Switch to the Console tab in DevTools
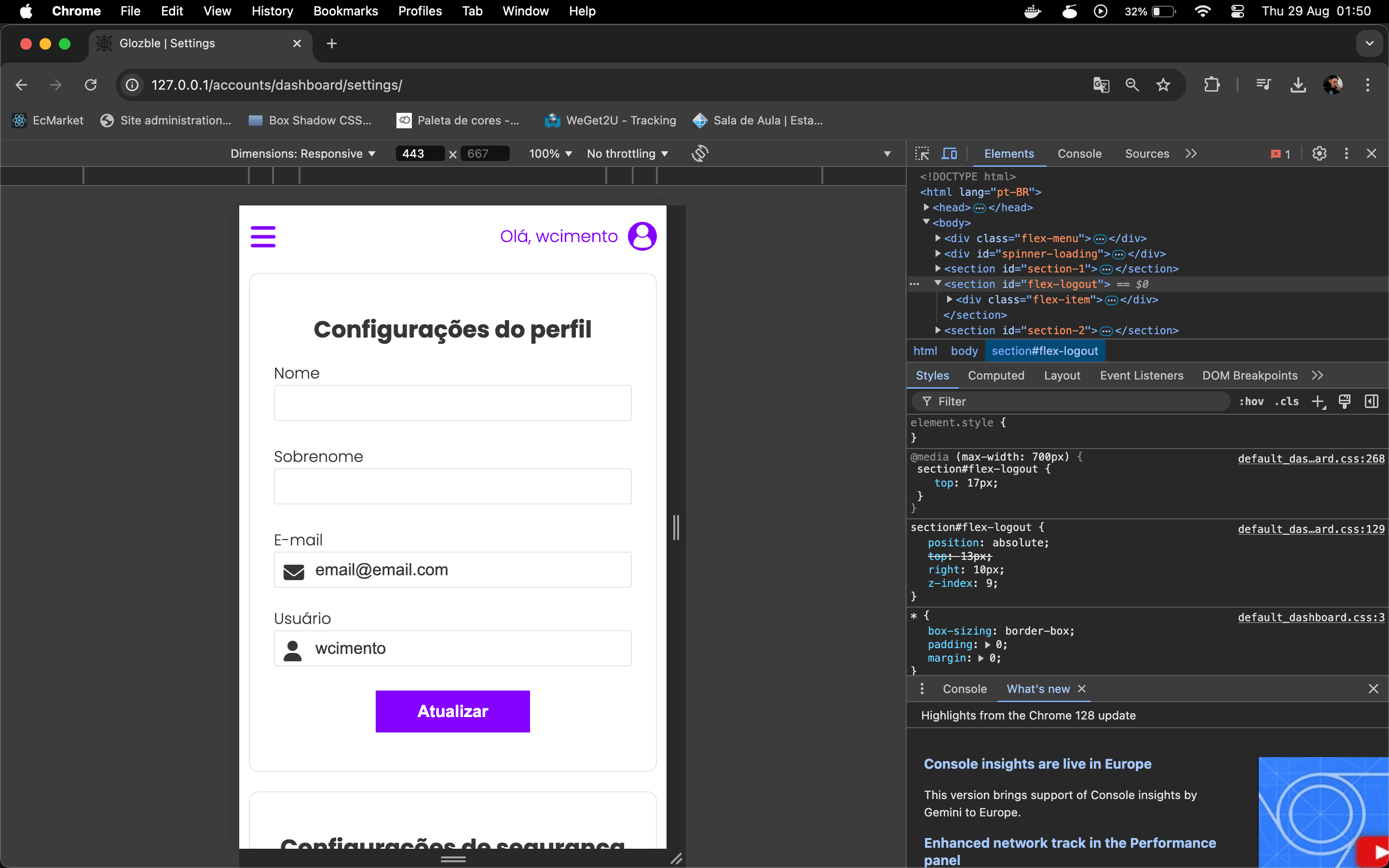The width and height of the screenshot is (1389, 868). point(1079,154)
